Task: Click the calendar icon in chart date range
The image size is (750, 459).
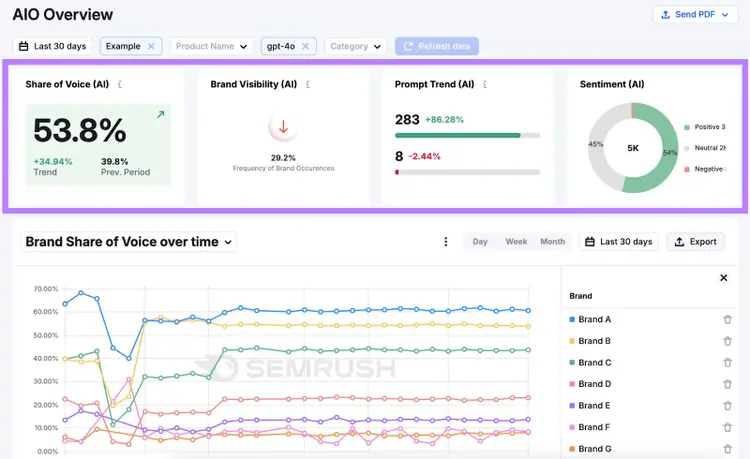Action: (590, 242)
